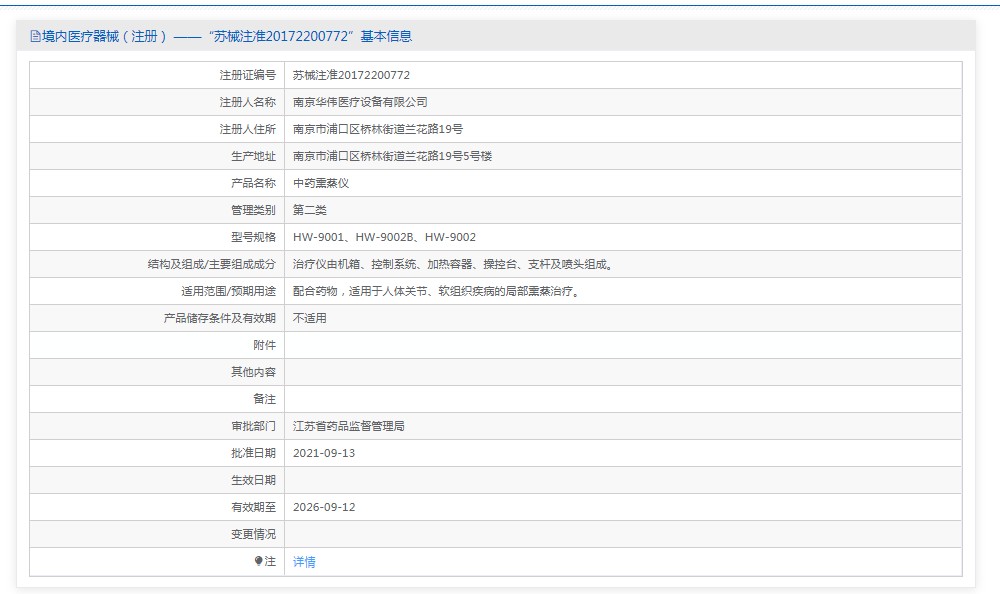Click the 批准日期 row label
Screen dimensions: 1000x594
tap(253, 453)
